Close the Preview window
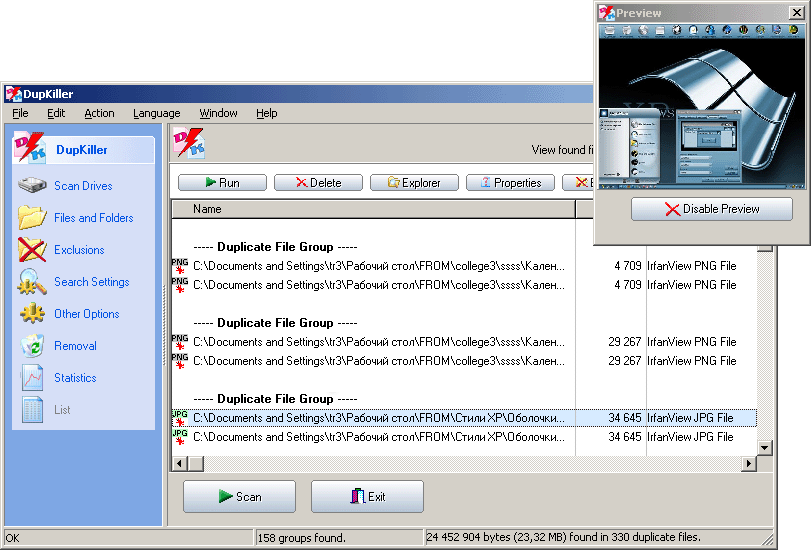 (797, 12)
